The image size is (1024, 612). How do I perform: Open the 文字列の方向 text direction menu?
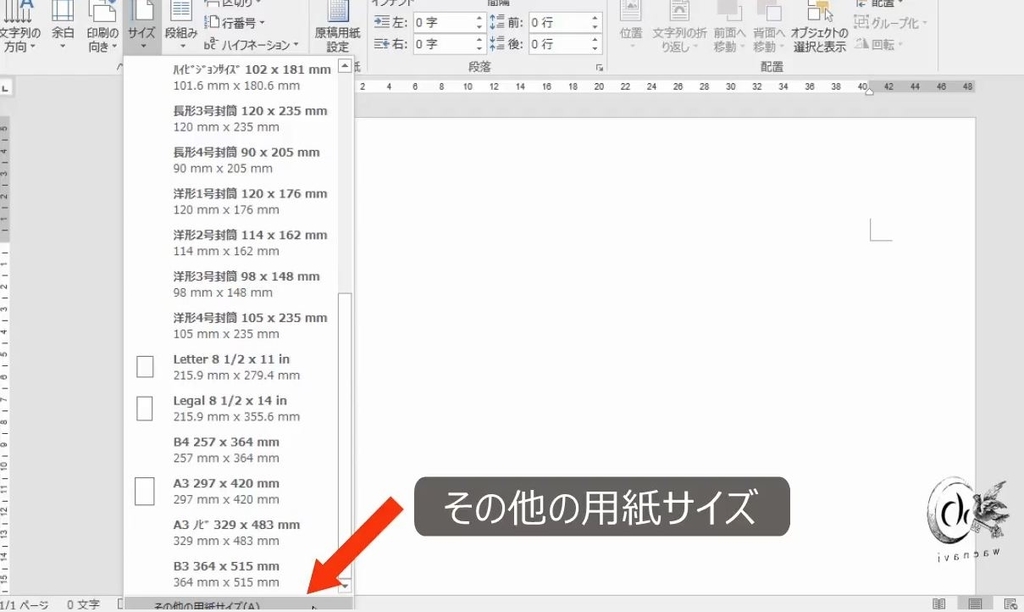point(18,27)
